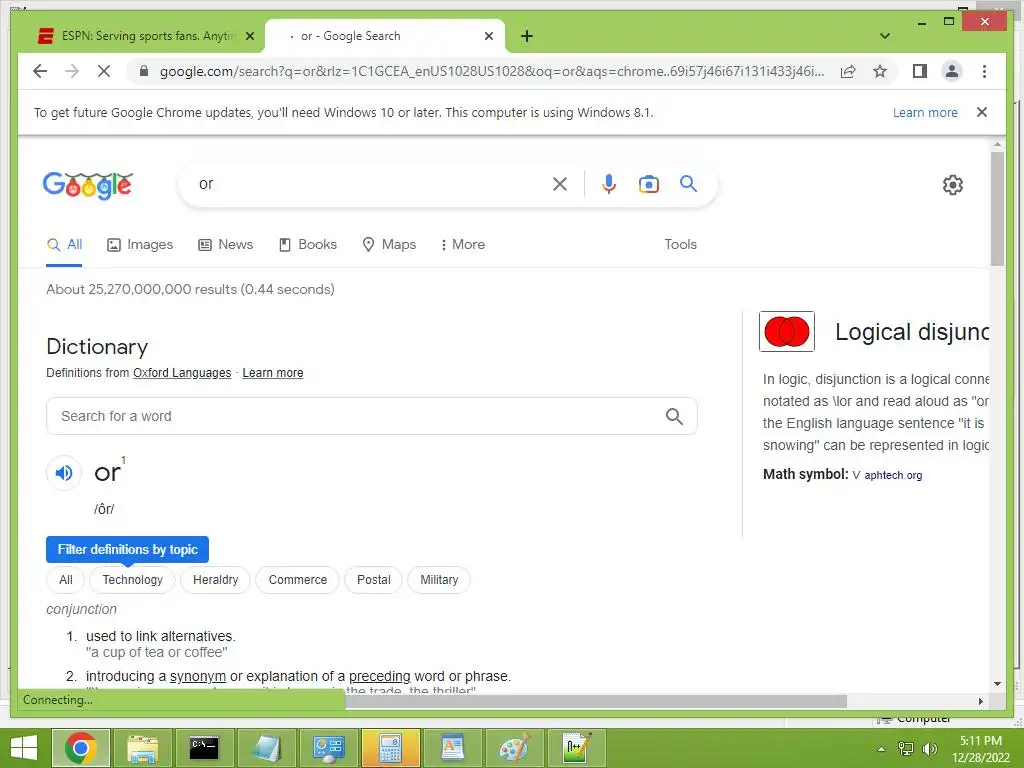
Task: Open search Tools options
Action: pos(680,244)
